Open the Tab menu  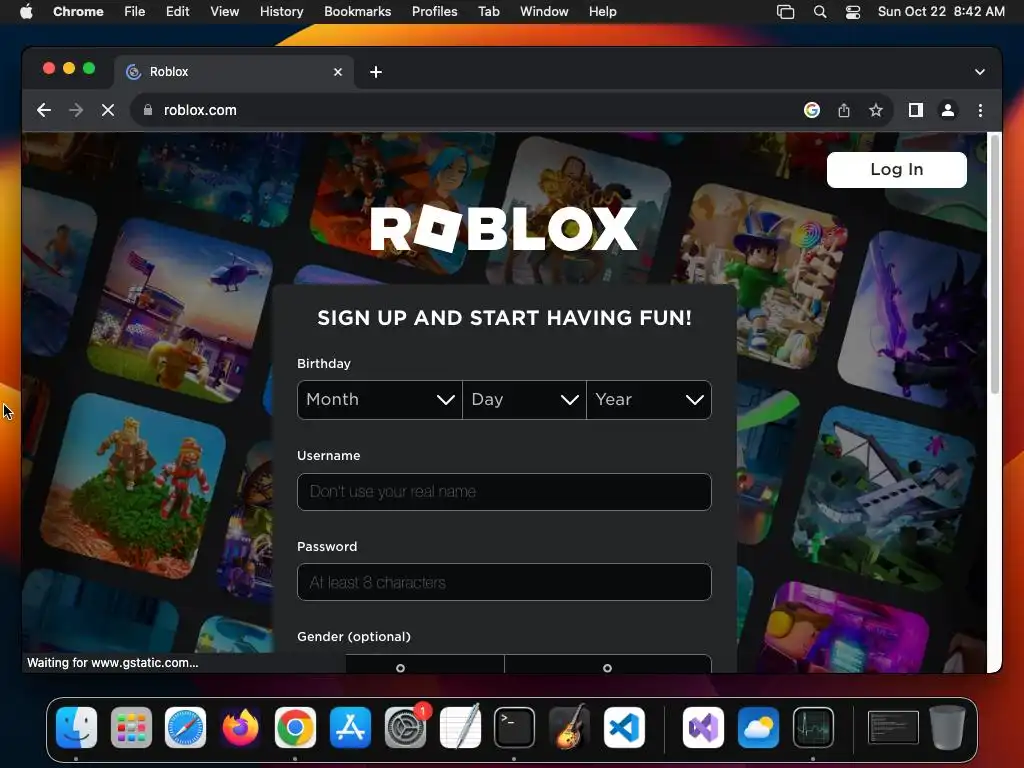(488, 12)
